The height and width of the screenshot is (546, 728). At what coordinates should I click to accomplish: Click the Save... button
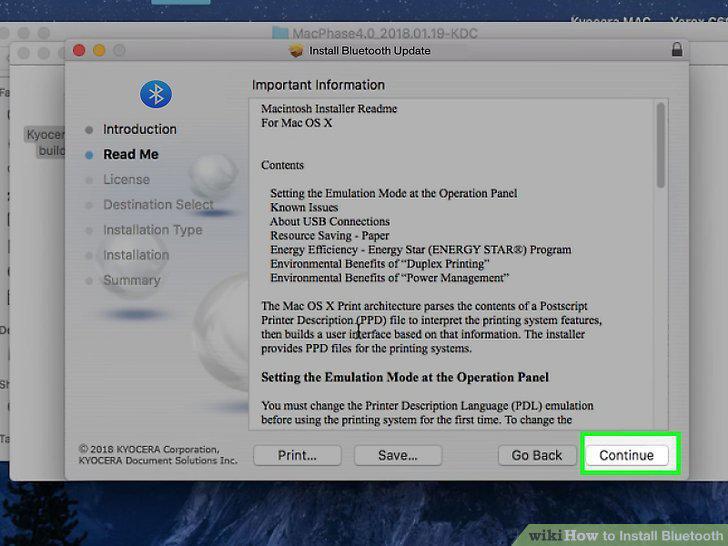click(398, 455)
